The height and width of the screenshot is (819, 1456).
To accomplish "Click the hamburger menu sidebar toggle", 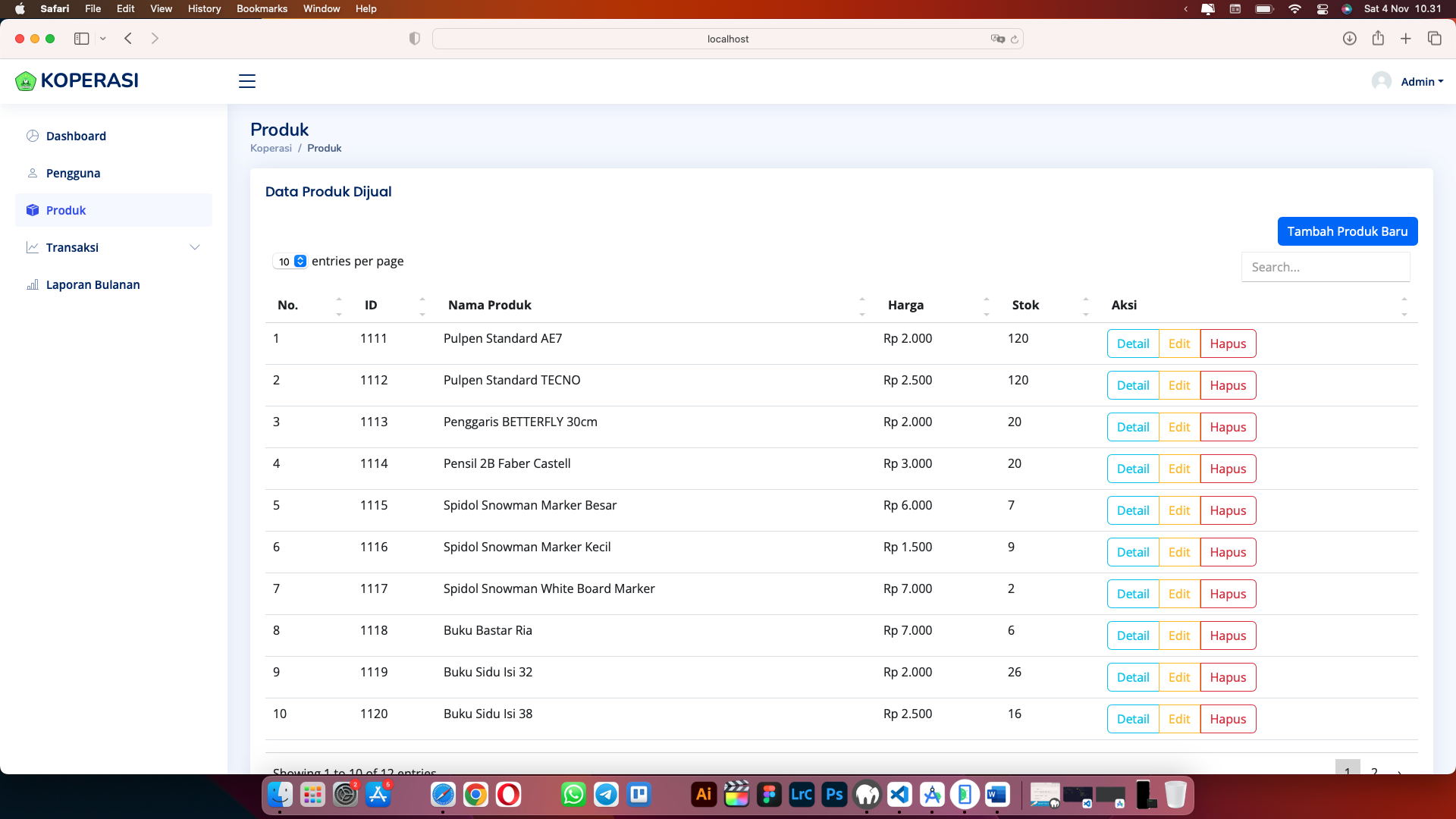I will click(247, 81).
